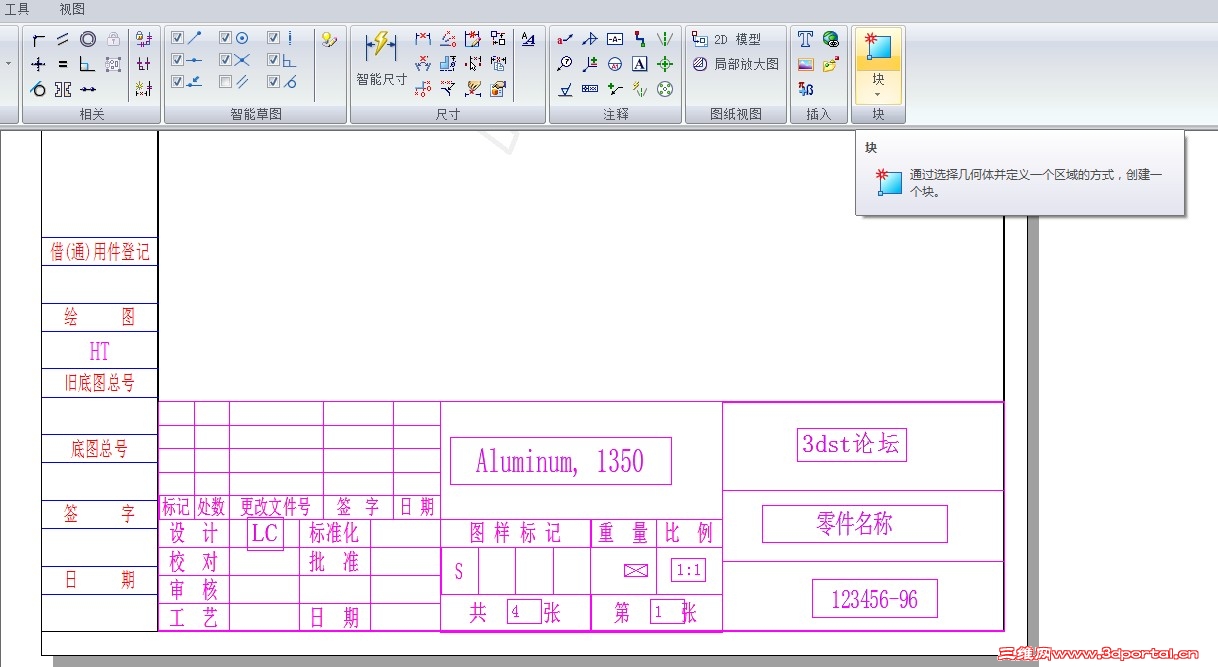The width and height of the screenshot is (1218, 667).
Task: Select the Text insert tool icon
Action: point(806,40)
